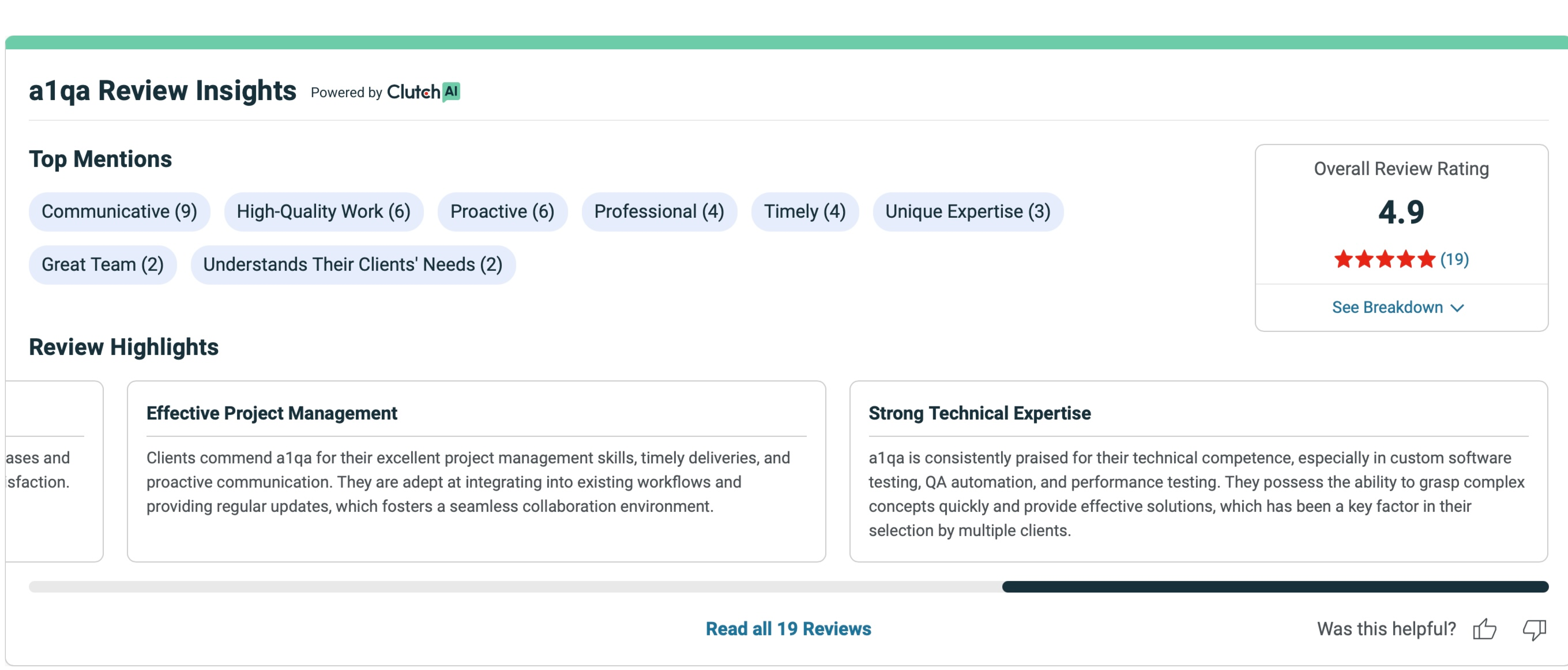The height and width of the screenshot is (670, 1568).
Task: Click the (19) review count link
Action: tap(1454, 260)
